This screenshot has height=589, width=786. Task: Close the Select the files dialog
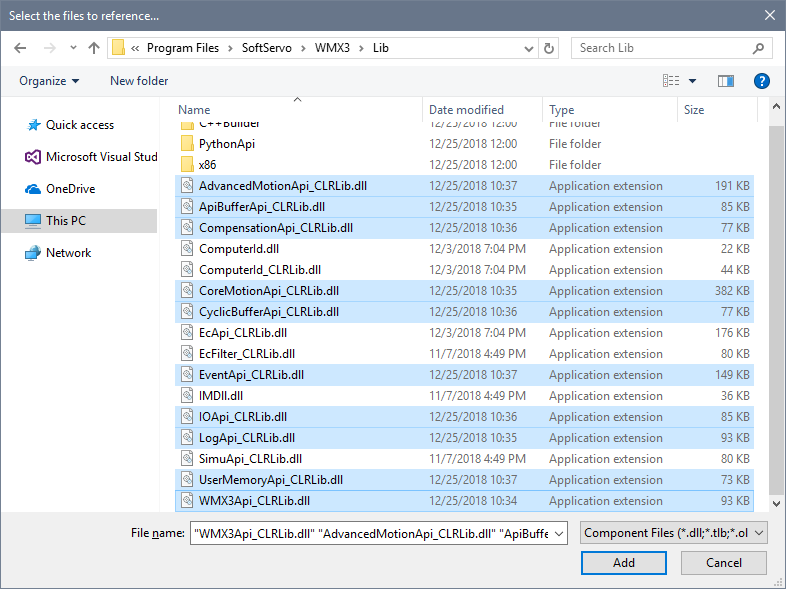click(770, 16)
